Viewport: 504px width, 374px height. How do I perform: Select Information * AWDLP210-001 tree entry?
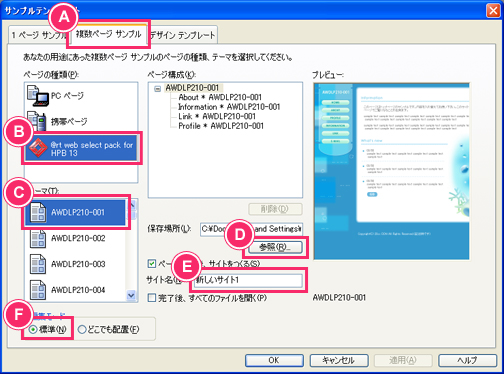coord(229,107)
